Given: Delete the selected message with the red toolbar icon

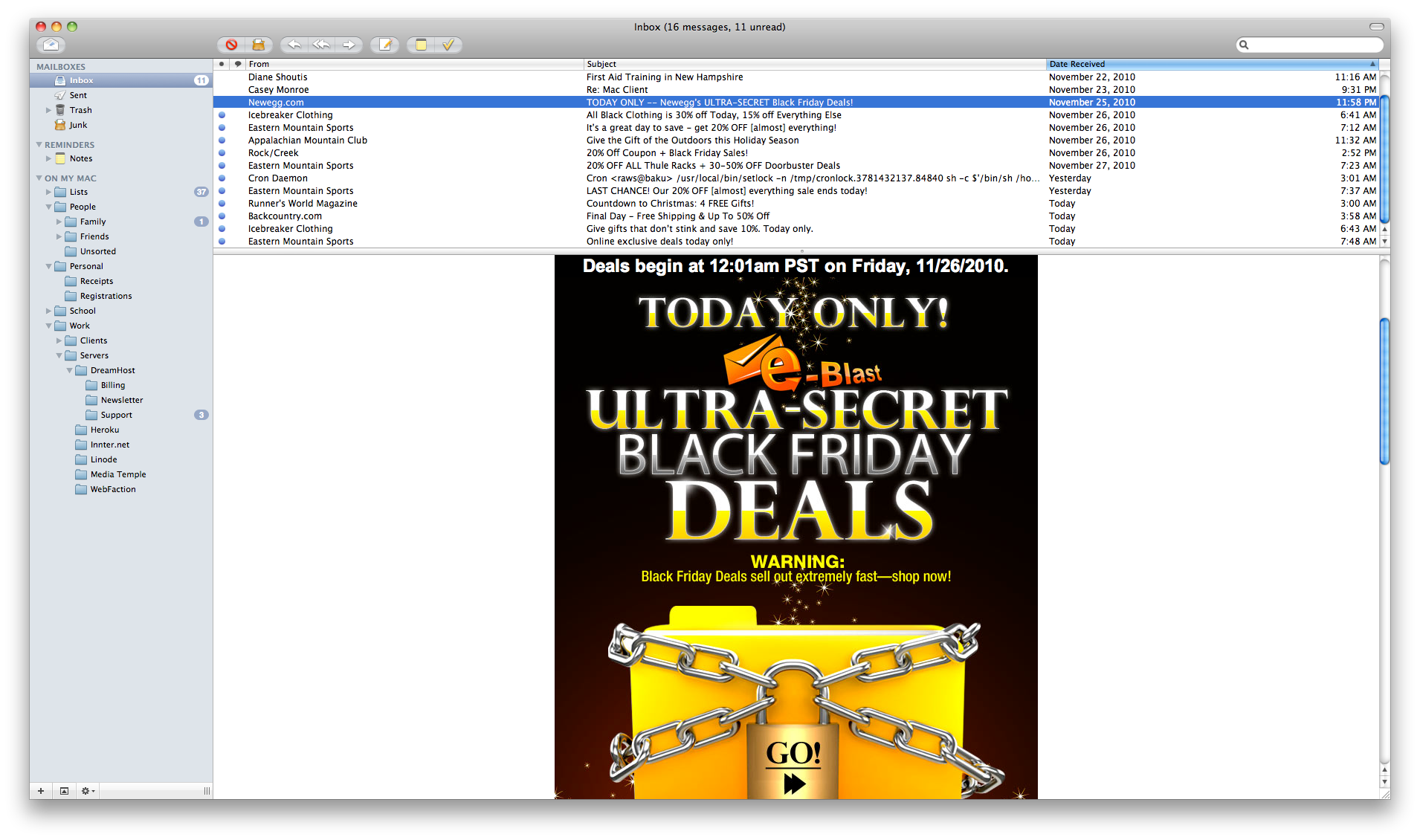Looking at the screenshot, I should point(232,45).
